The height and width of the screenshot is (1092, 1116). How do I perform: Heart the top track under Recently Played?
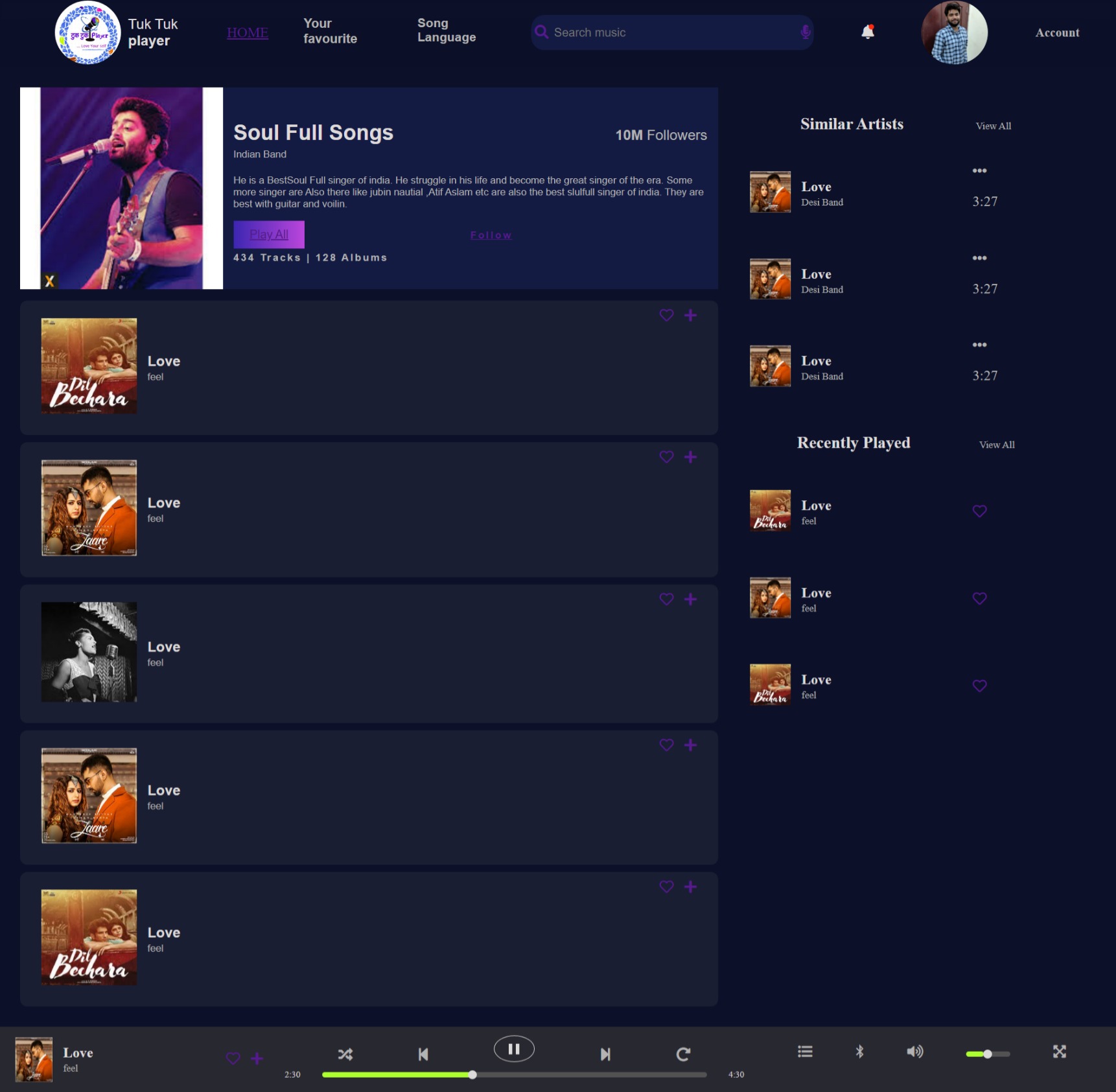click(x=979, y=511)
